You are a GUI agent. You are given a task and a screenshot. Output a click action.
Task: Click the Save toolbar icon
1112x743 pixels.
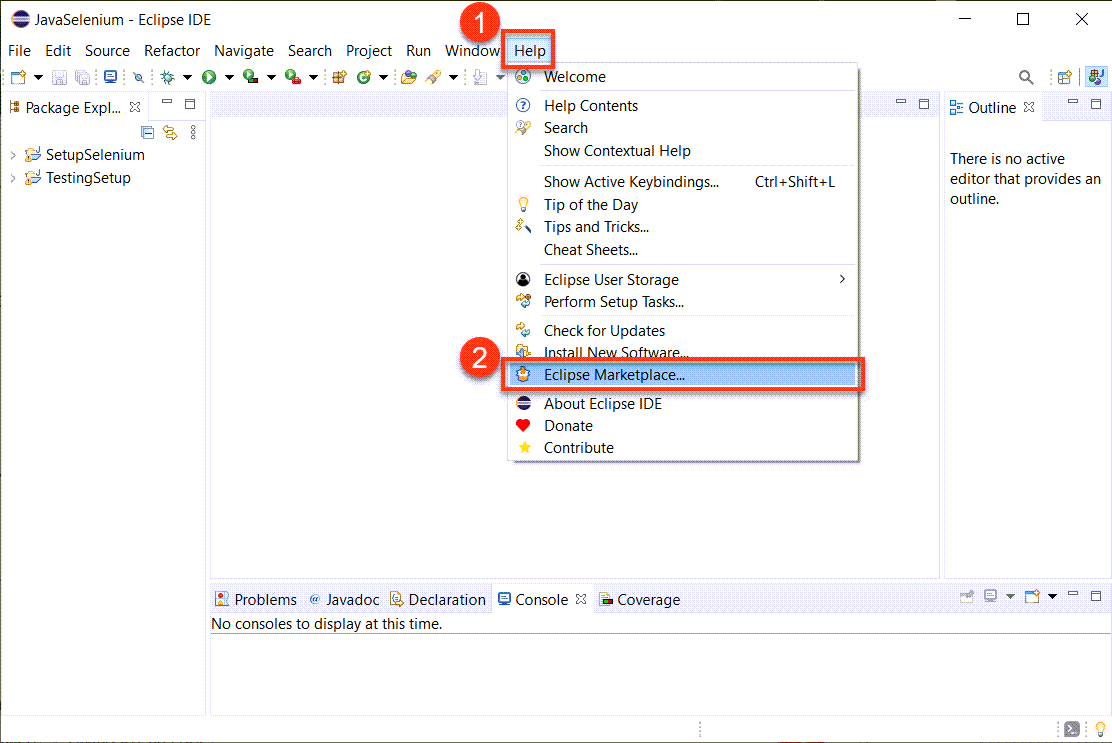(60, 77)
